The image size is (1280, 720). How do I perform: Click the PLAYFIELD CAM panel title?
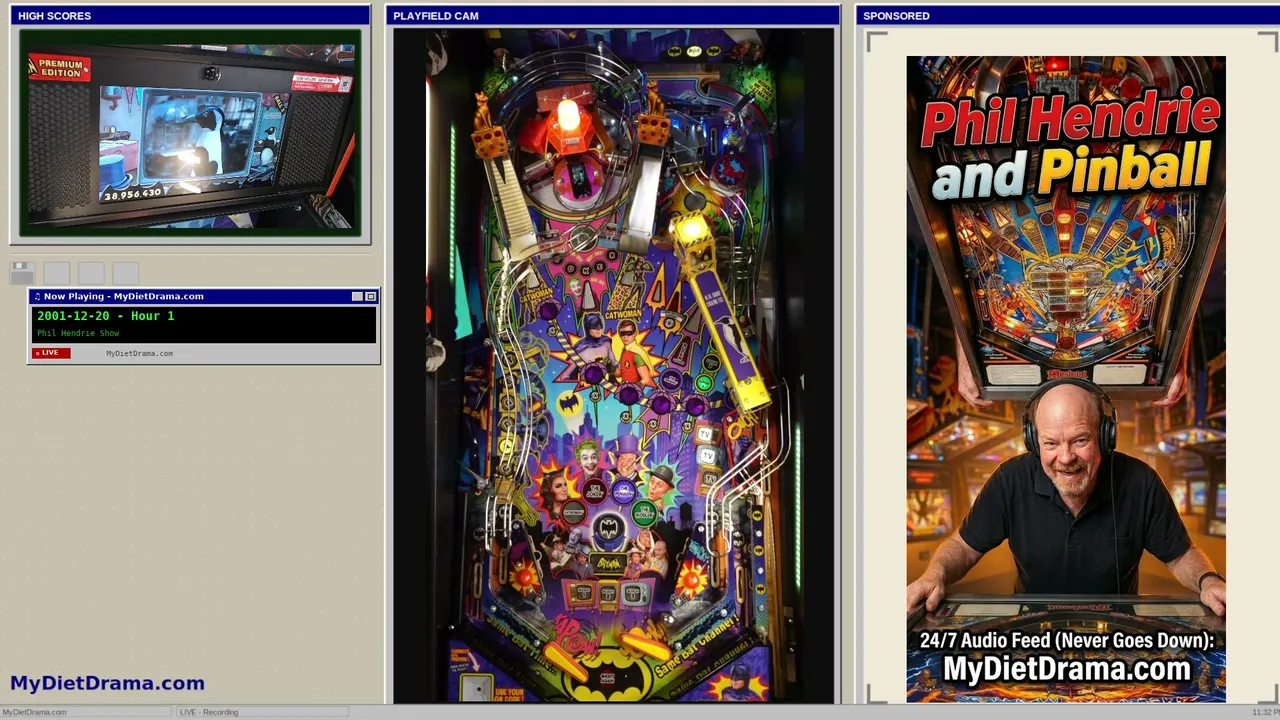coord(436,16)
